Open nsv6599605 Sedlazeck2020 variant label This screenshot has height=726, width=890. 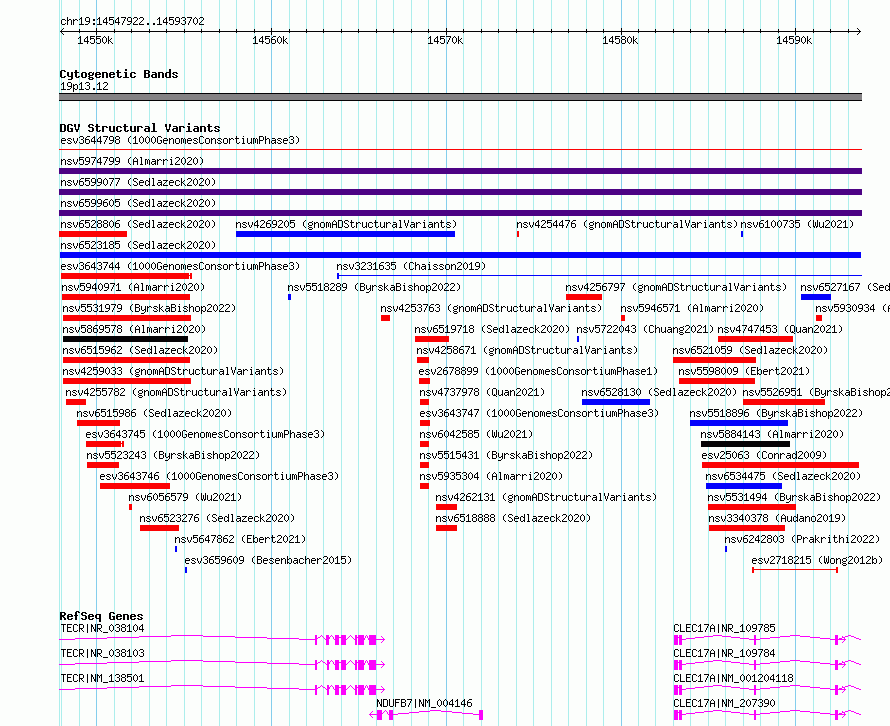138,203
